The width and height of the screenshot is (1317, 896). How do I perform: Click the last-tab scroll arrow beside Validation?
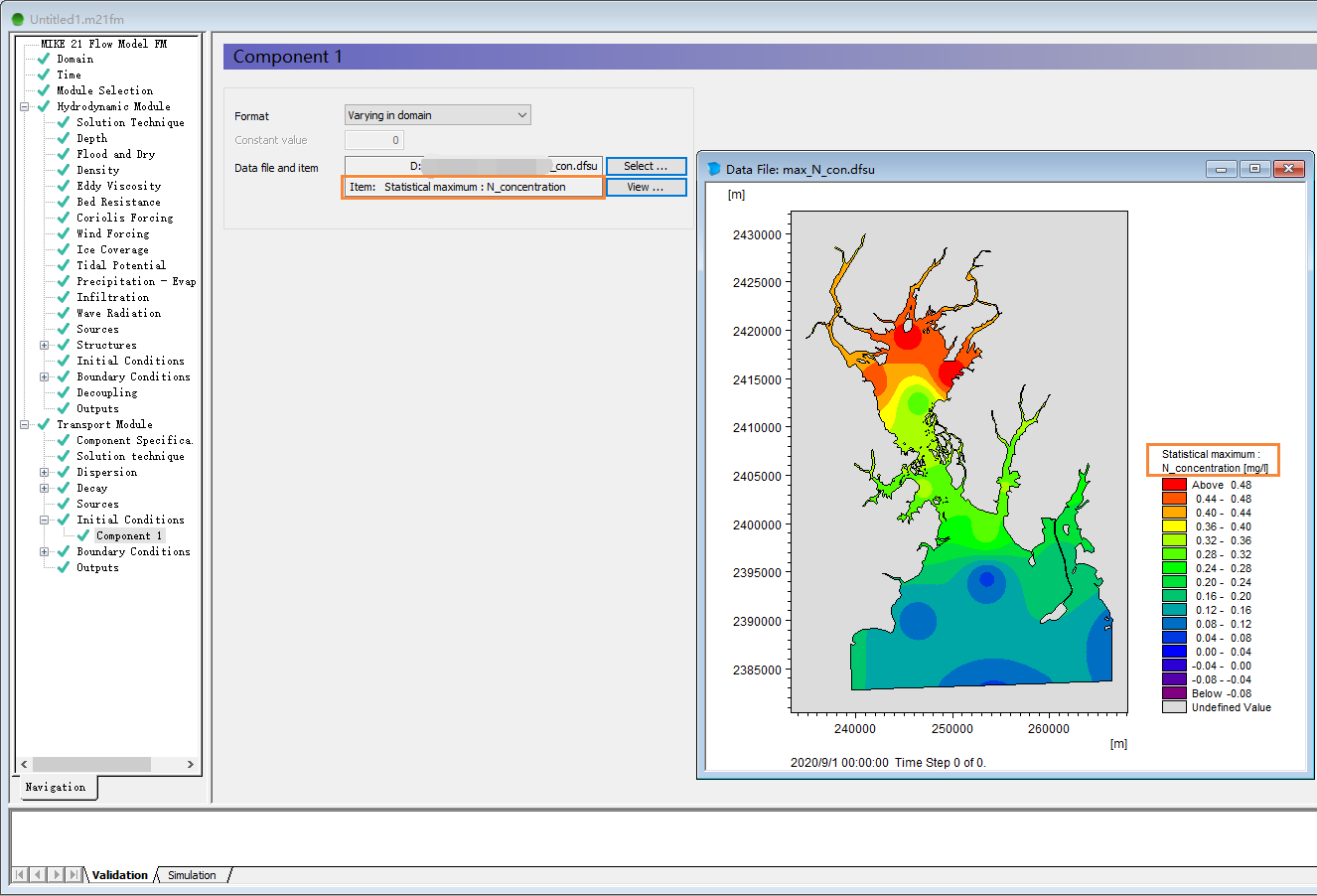[75, 875]
